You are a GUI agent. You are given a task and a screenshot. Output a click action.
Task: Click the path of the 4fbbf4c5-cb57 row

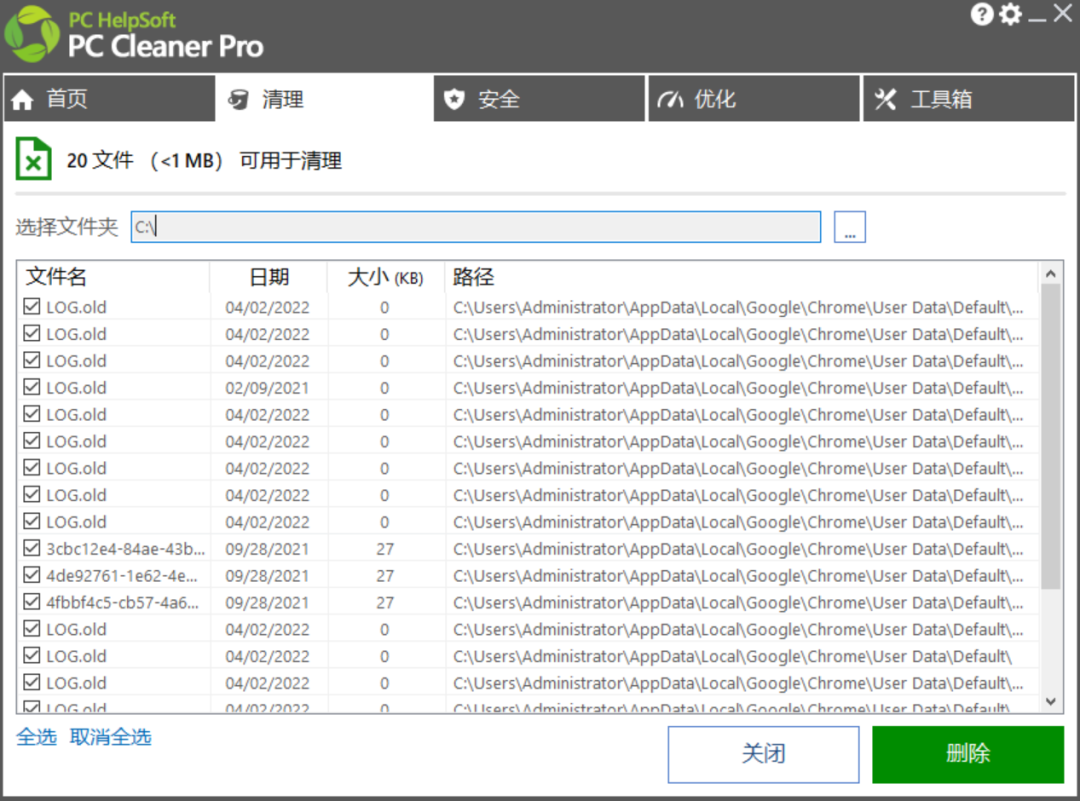738,603
